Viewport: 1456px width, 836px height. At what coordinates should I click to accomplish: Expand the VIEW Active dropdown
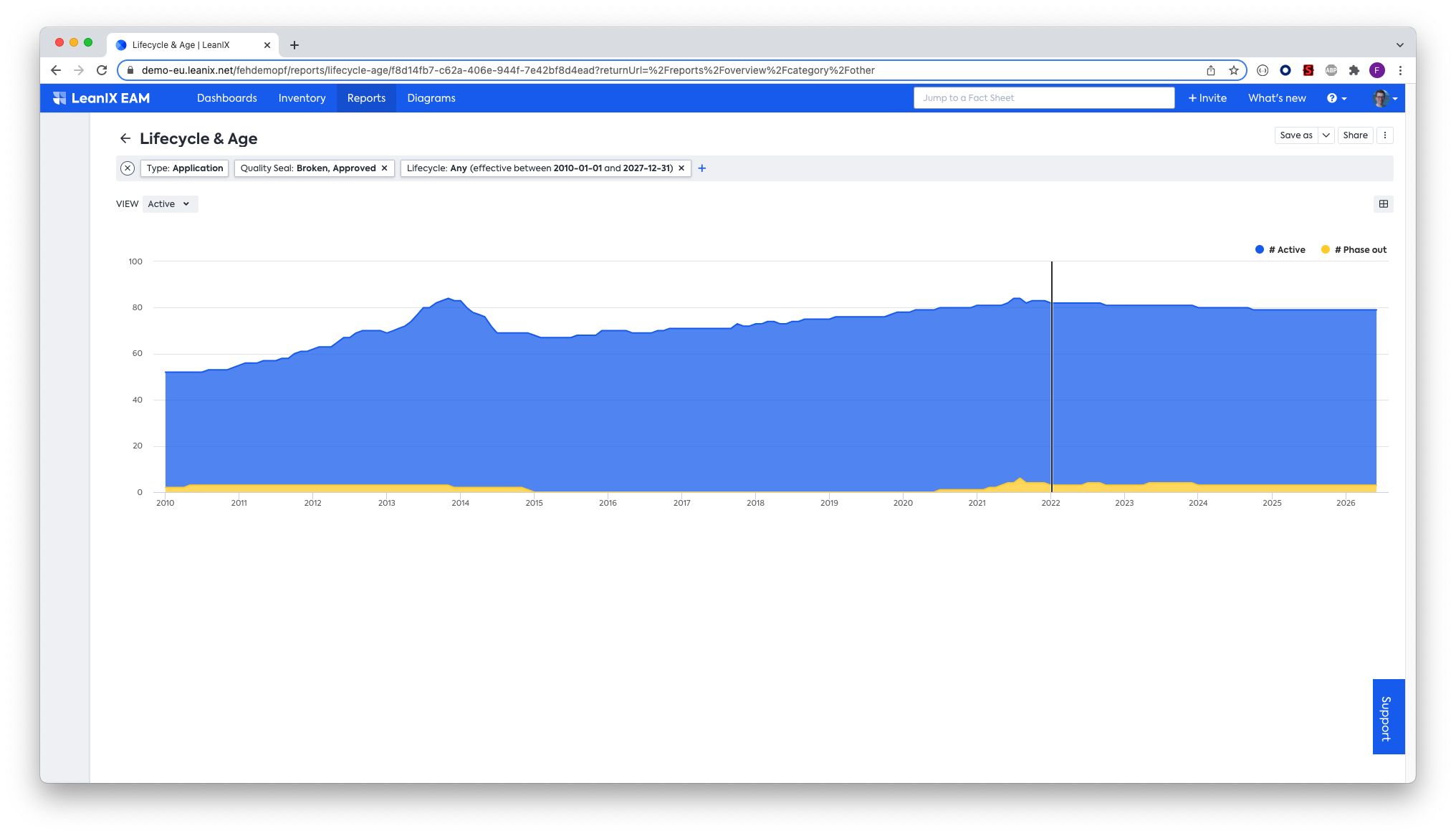(170, 204)
